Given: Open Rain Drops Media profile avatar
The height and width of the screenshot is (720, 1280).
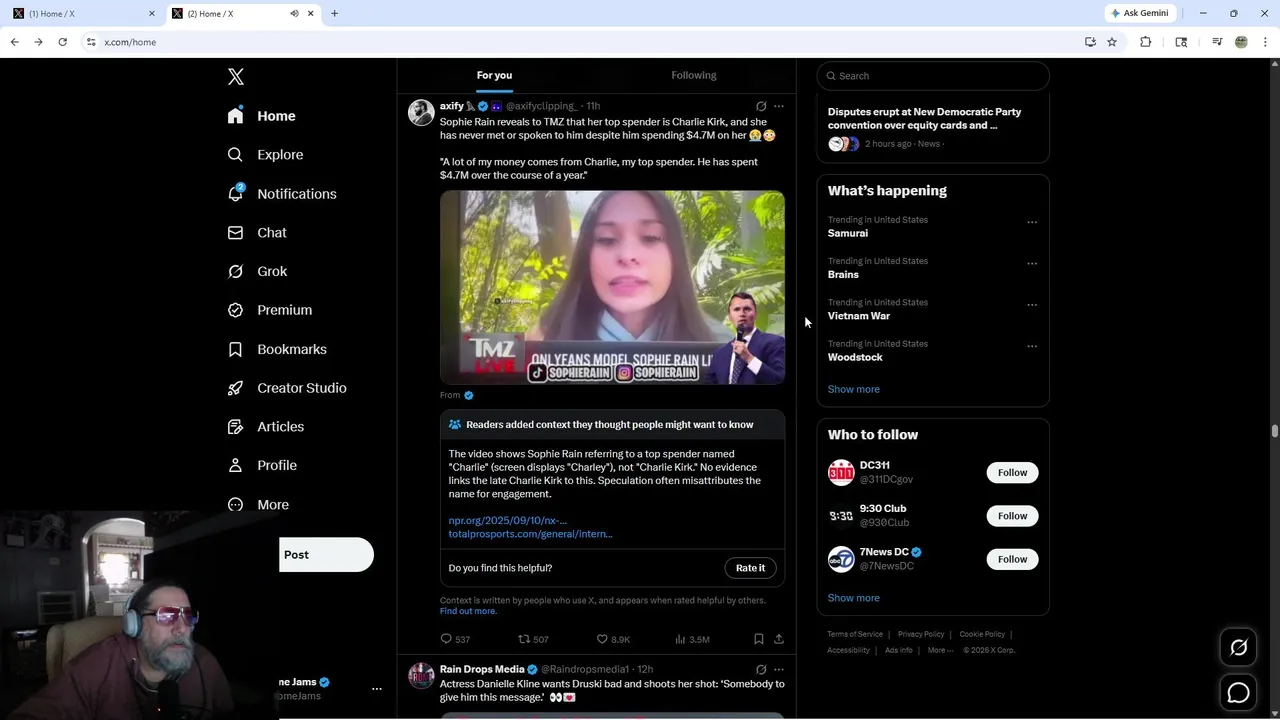Looking at the screenshot, I should pos(421,675).
